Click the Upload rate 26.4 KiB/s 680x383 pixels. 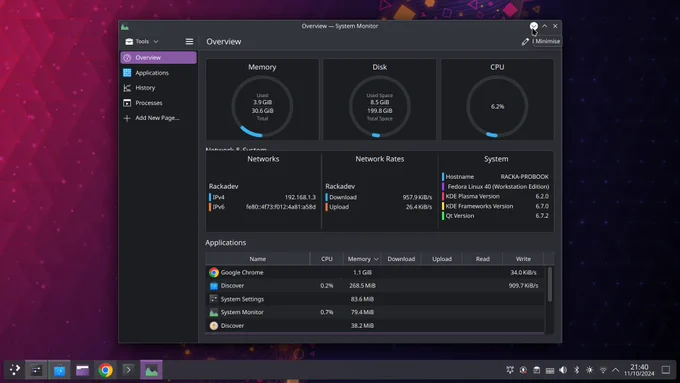pos(419,207)
